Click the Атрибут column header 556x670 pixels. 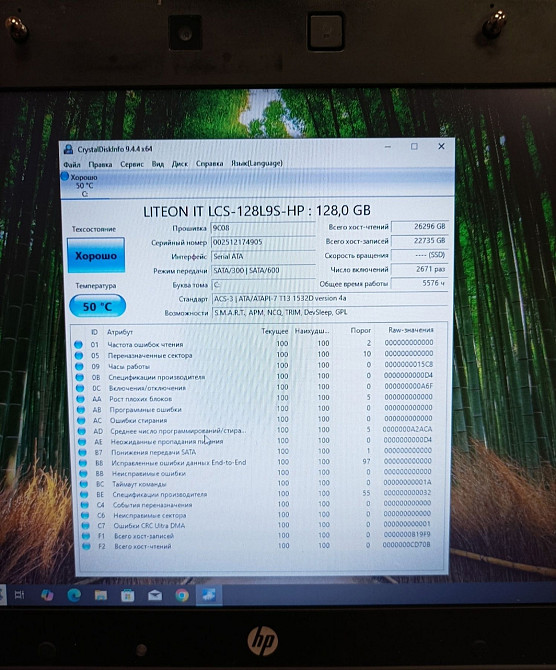tap(120, 332)
